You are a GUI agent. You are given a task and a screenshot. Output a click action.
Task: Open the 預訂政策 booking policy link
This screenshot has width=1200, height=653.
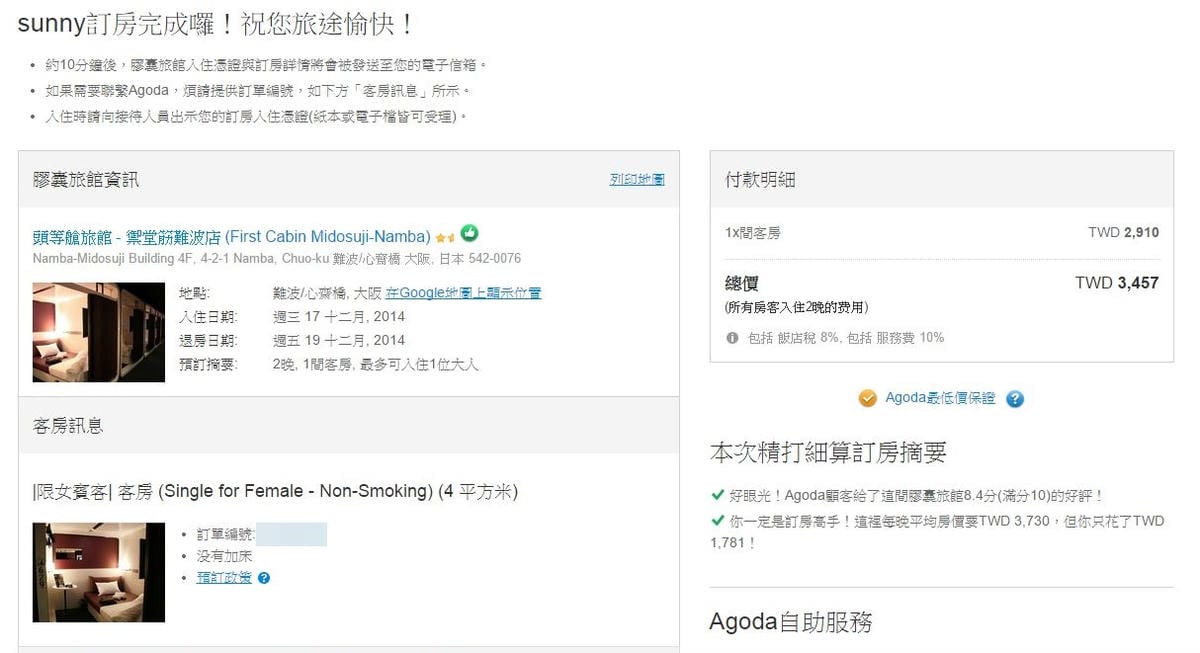223,578
